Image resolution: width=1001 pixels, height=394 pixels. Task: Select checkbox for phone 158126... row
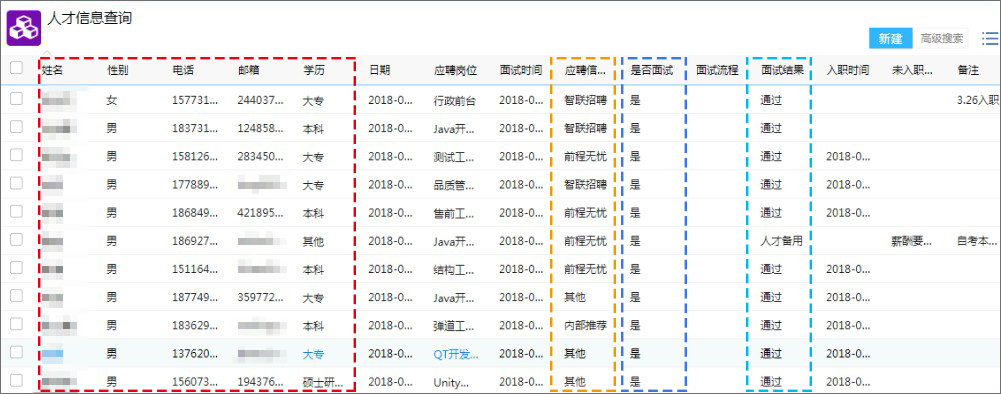tap(17, 155)
